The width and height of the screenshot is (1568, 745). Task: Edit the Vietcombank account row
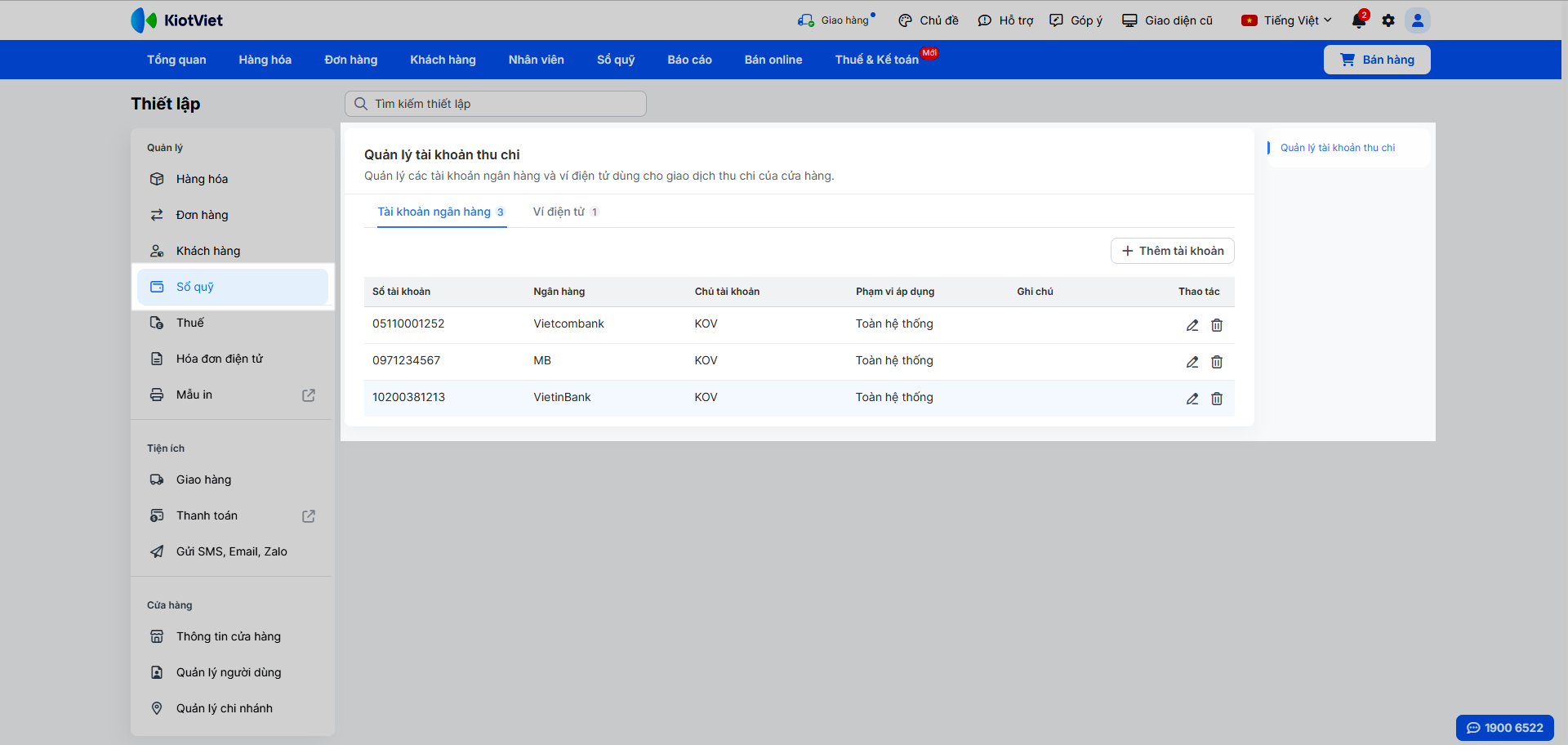1192,325
